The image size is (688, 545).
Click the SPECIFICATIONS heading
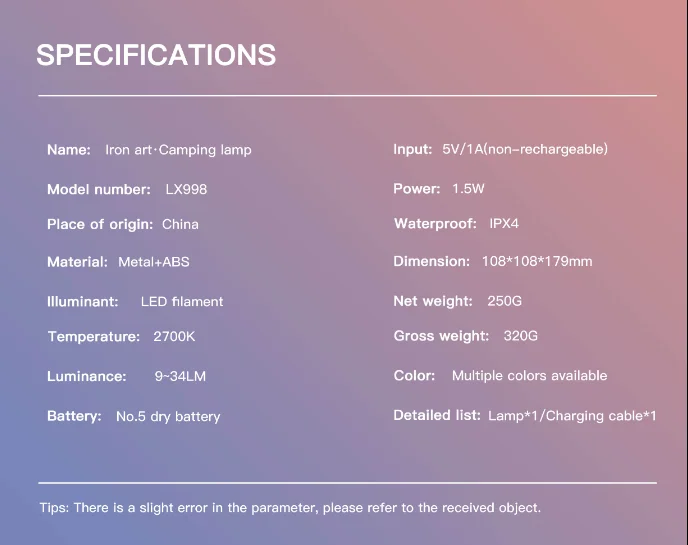pyautogui.click(x=156, y=55)
